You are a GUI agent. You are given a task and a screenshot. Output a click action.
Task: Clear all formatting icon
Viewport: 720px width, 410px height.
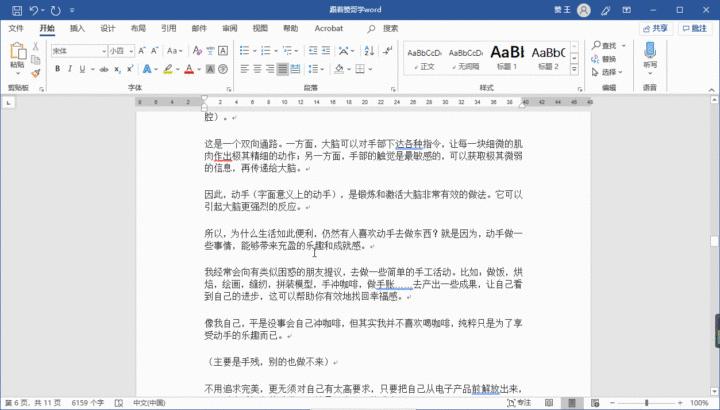click(x=197, y=51)
